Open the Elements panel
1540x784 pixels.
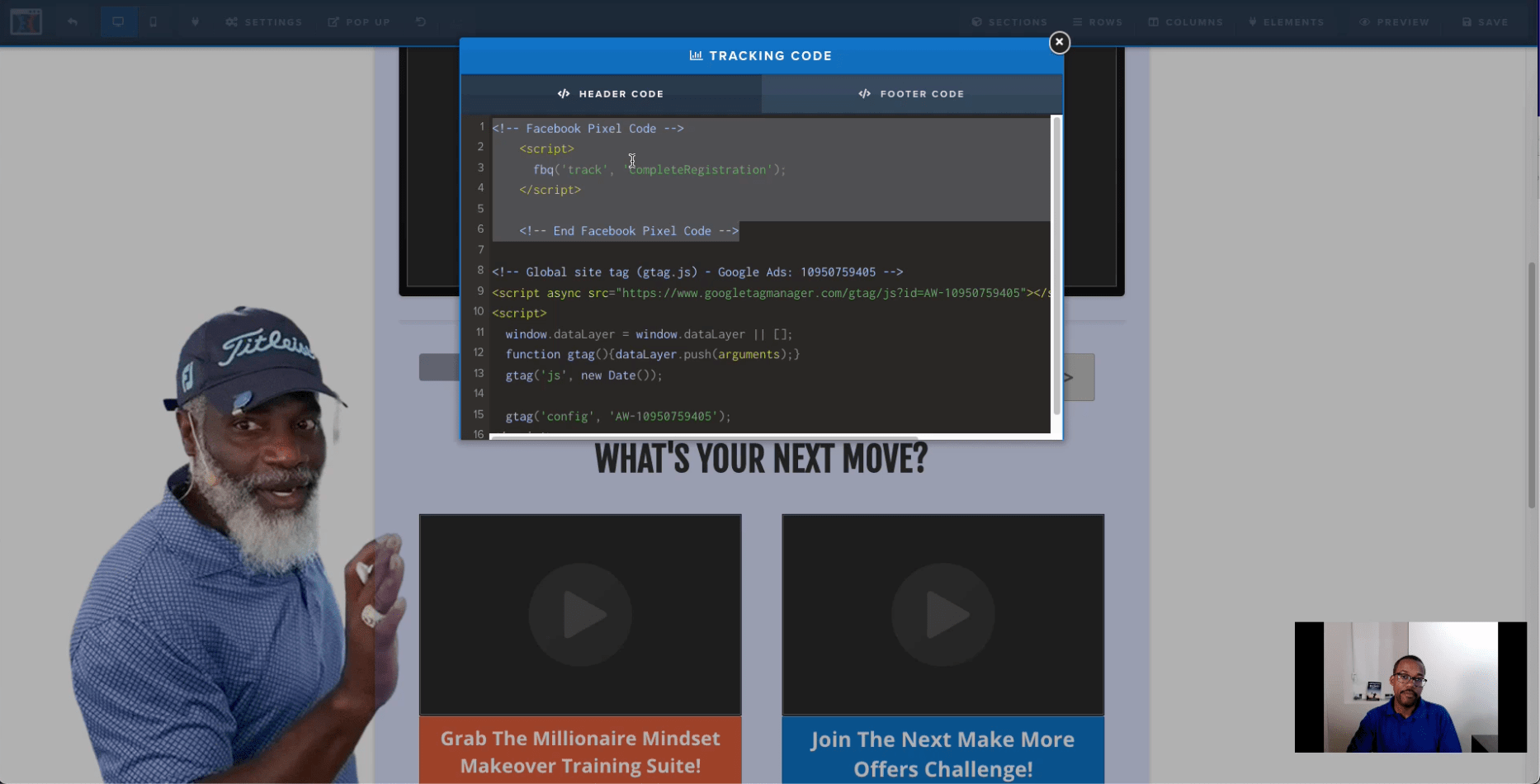[1287, 22]
